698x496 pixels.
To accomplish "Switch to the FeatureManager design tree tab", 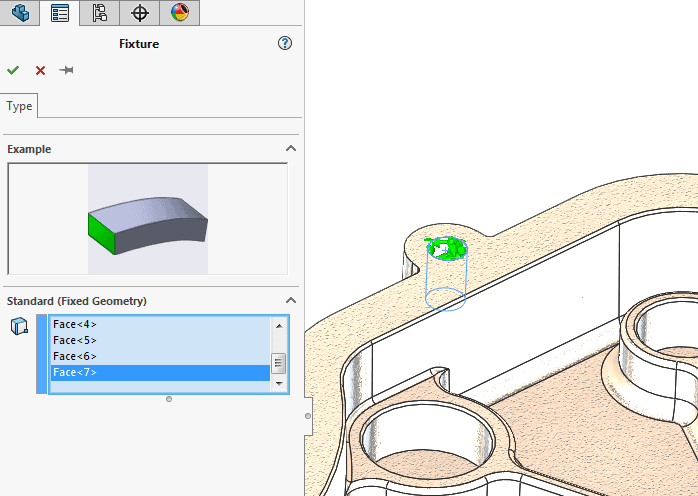I will (20, 13).
